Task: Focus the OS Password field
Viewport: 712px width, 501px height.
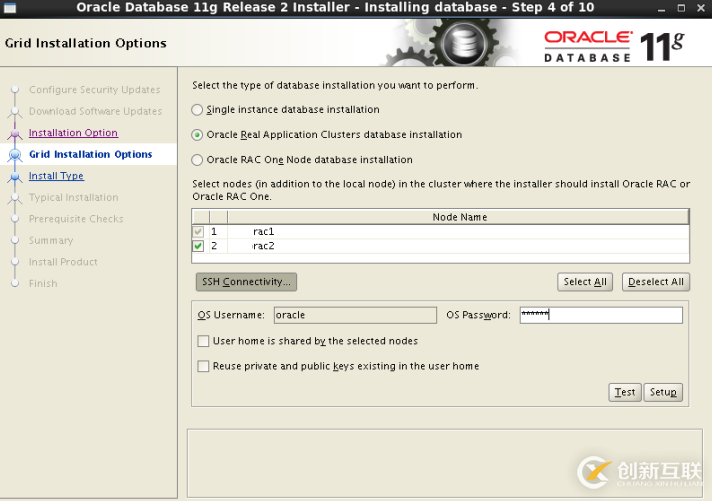Action: [x=601, y=315]
